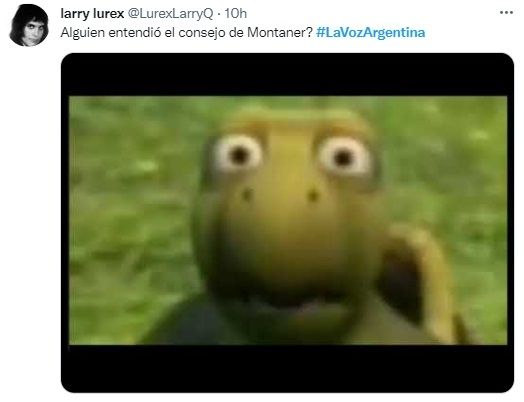This screenshot has width=524, height=402.
Task: Click the turtle's left eye in the image
Action: 238,154
